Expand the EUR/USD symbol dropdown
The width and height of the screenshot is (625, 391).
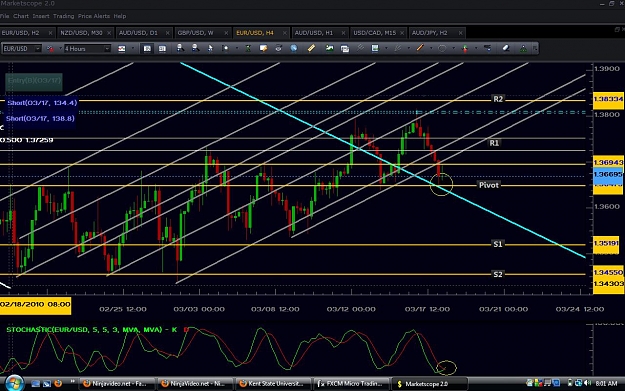[x=37, y=49]
